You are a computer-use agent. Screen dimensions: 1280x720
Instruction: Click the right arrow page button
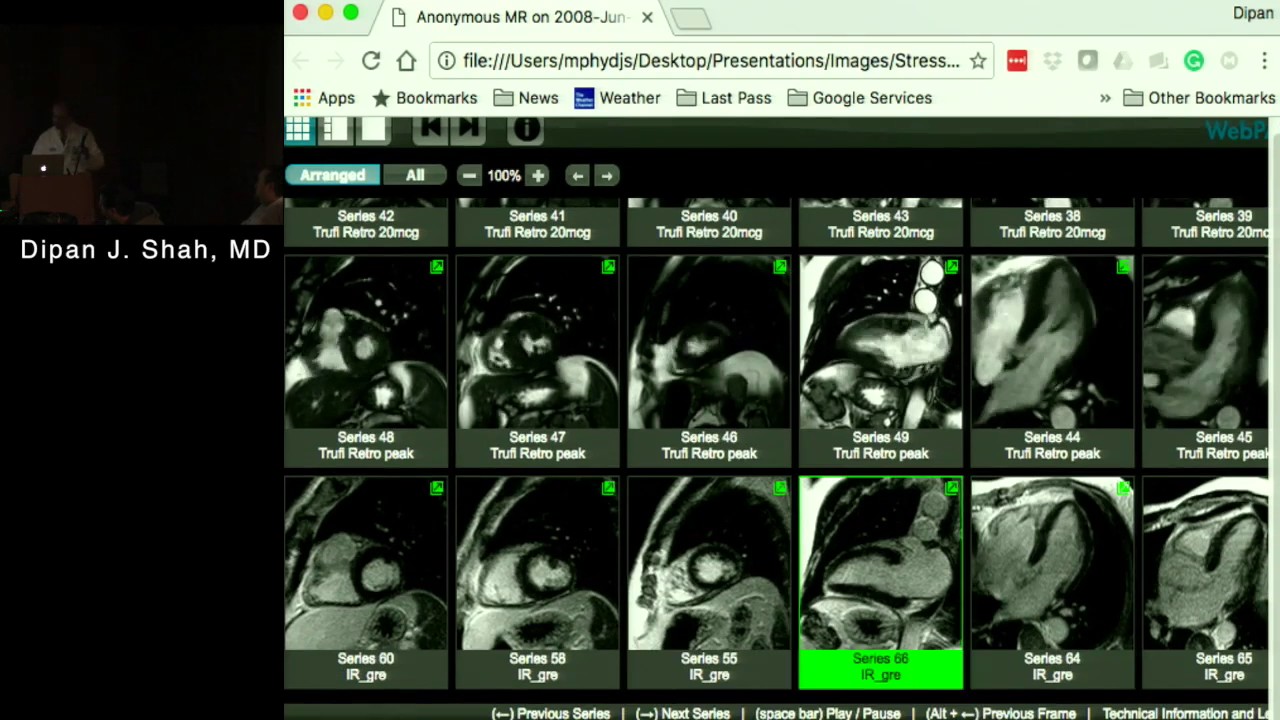tap(606, 176)
